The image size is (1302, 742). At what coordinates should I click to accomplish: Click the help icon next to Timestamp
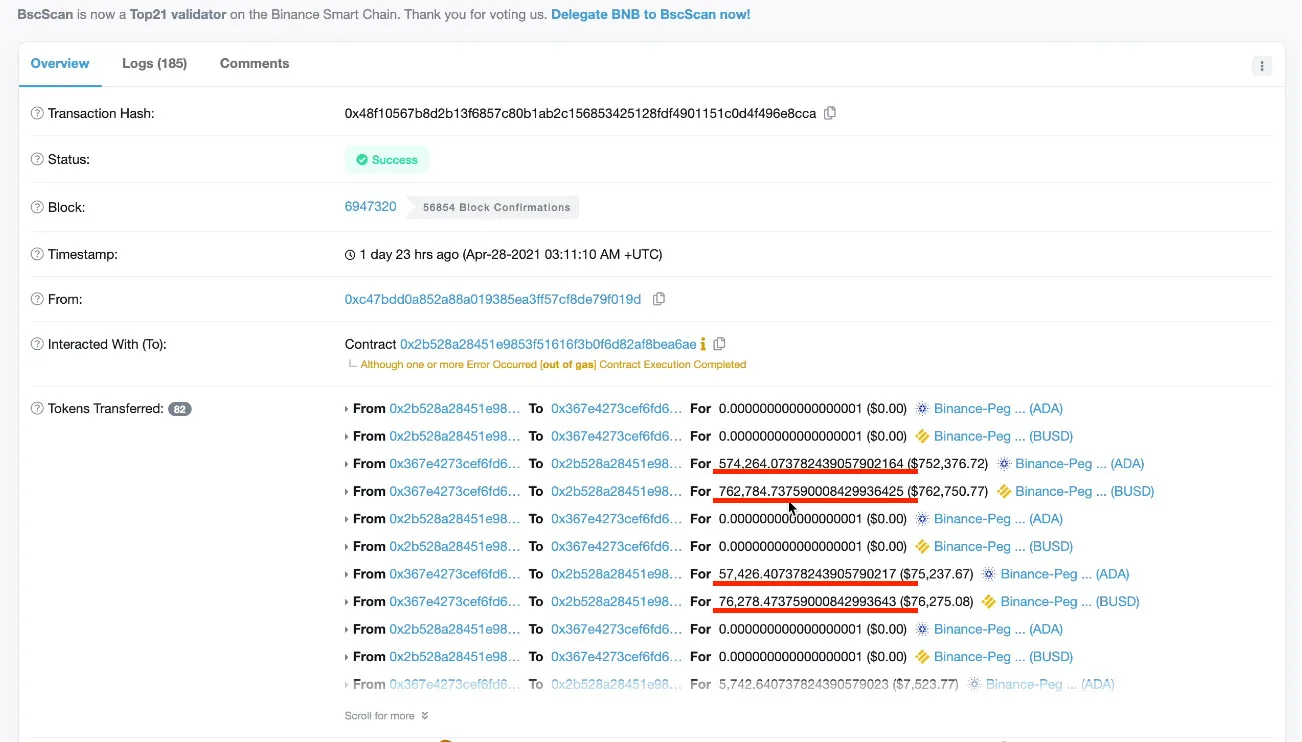point(37,255)
